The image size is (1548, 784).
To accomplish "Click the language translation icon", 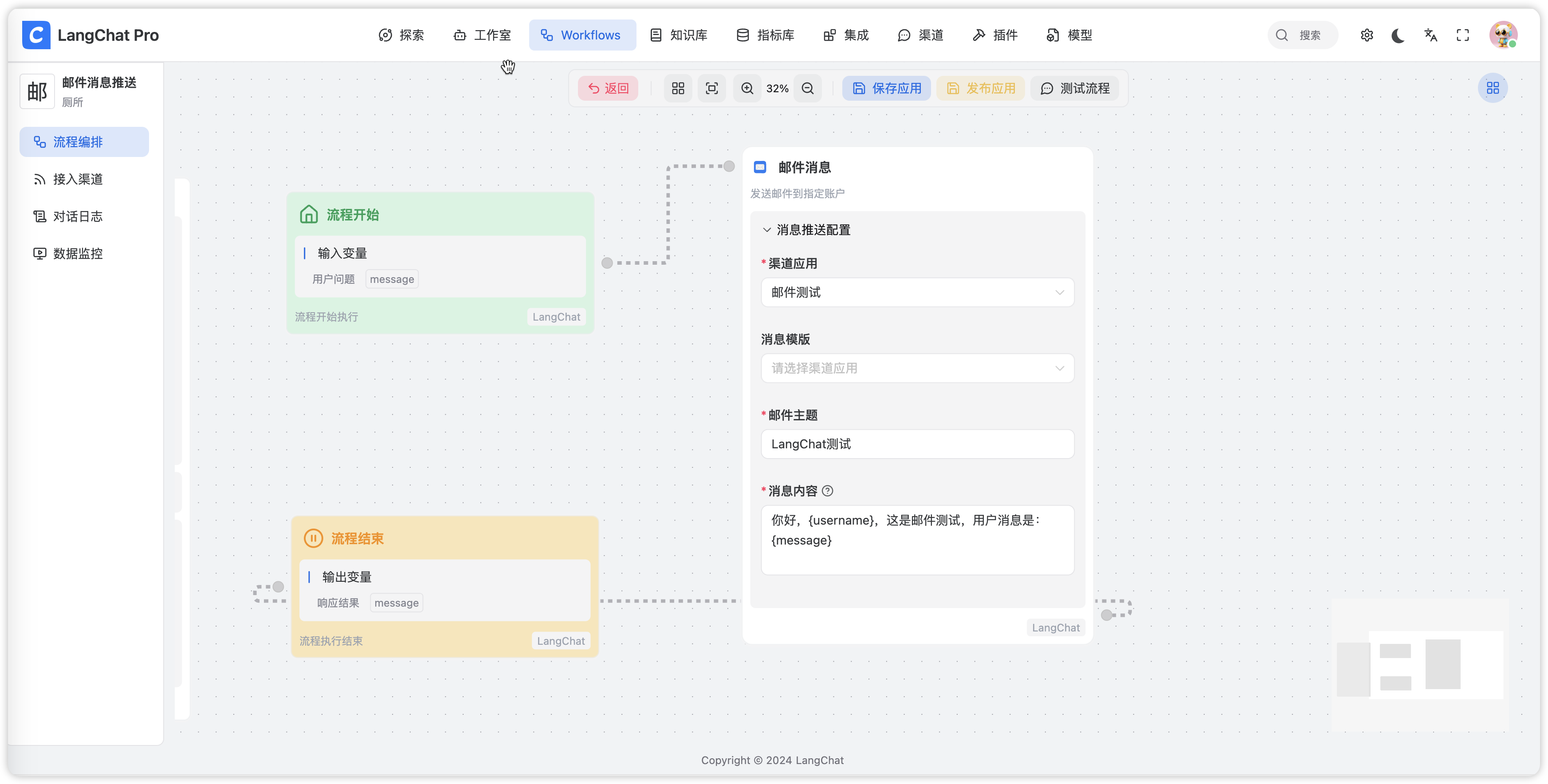I will click(1431, 35).
